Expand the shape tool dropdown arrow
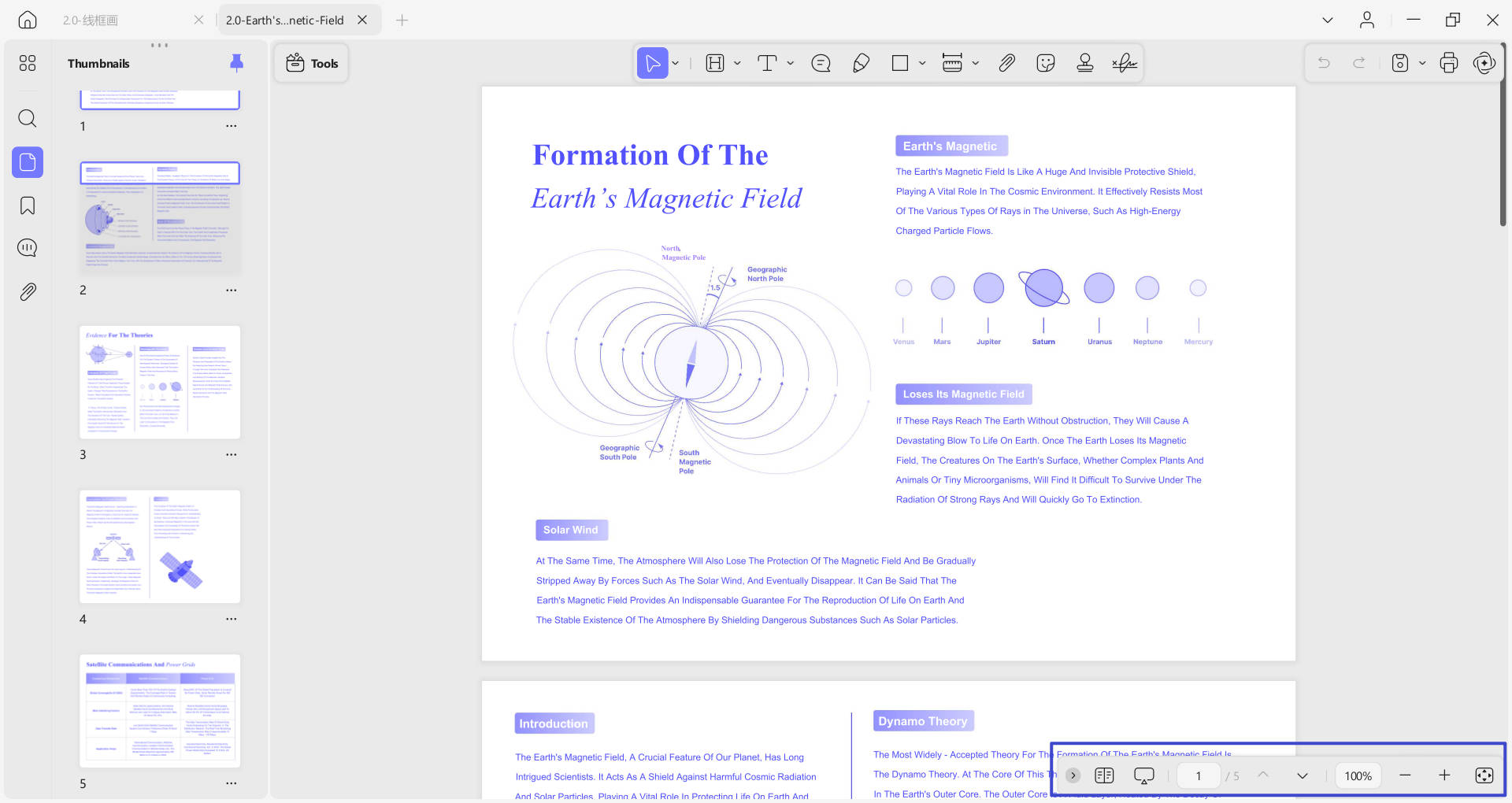The height and width of the screenshot is (803, 1512). click(921, 63)
